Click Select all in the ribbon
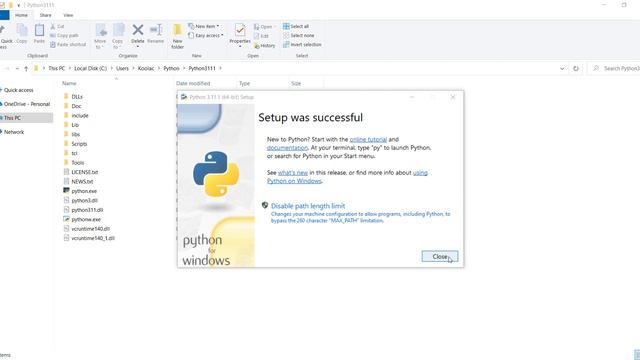The height and width of the screenshot is (360, 640). [296, 26]
